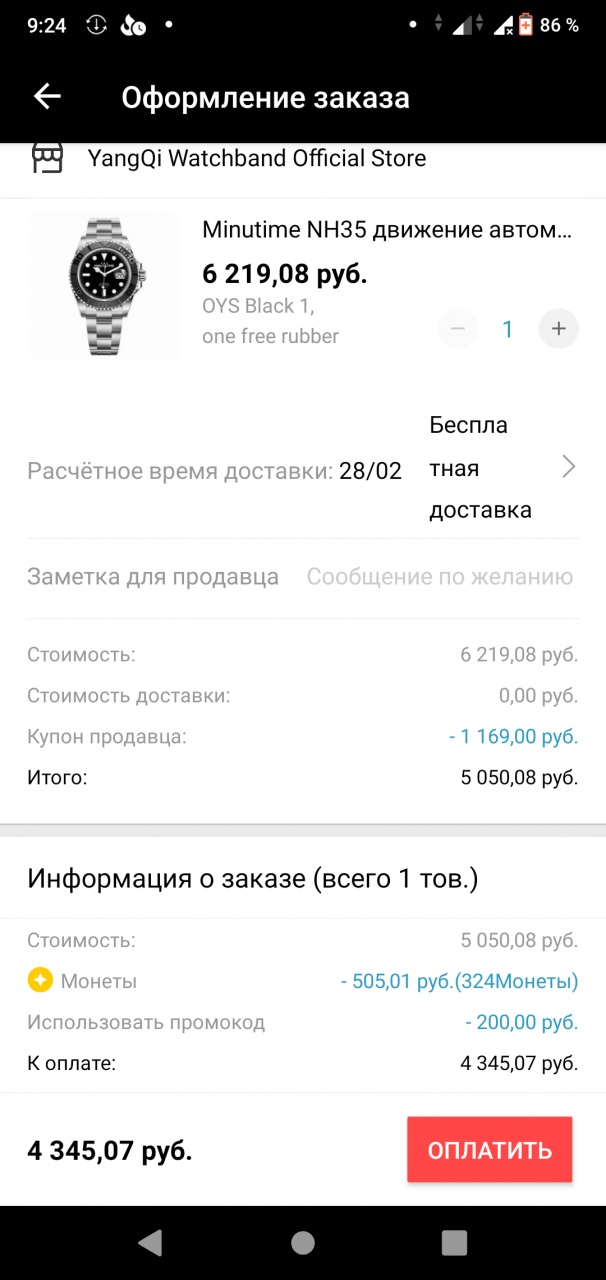The height and width of the screenshot is (1280, 606).
Task: Tap Minutime NH35 product title
Action: point(387,230)
